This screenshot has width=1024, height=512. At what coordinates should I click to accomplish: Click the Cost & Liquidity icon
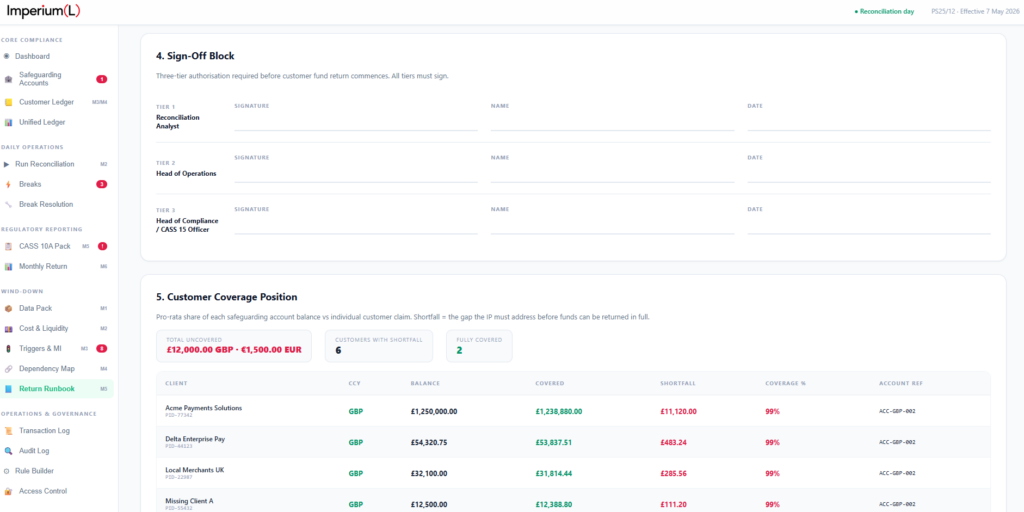point(8,328)
